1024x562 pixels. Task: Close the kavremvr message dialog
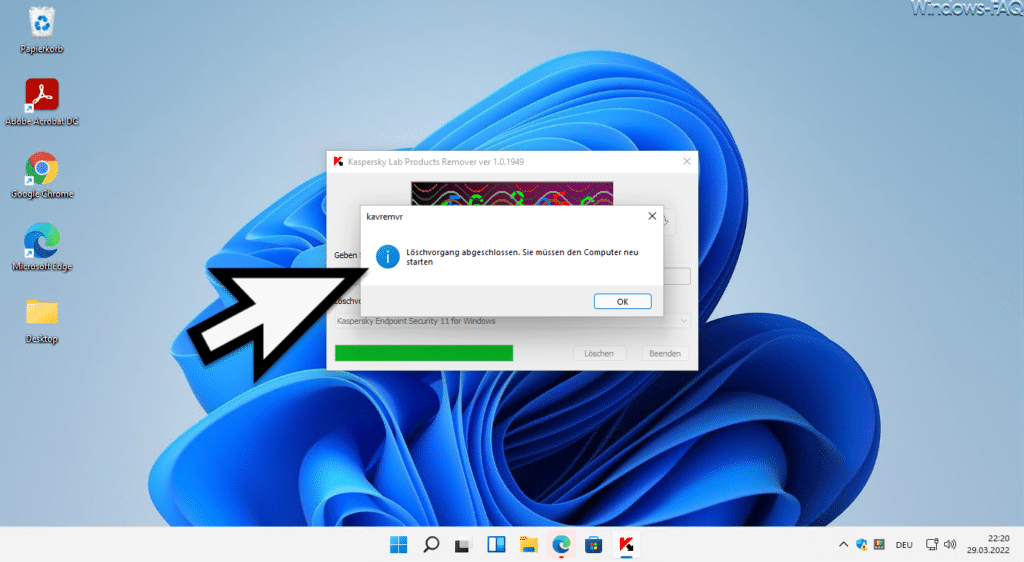652,216
